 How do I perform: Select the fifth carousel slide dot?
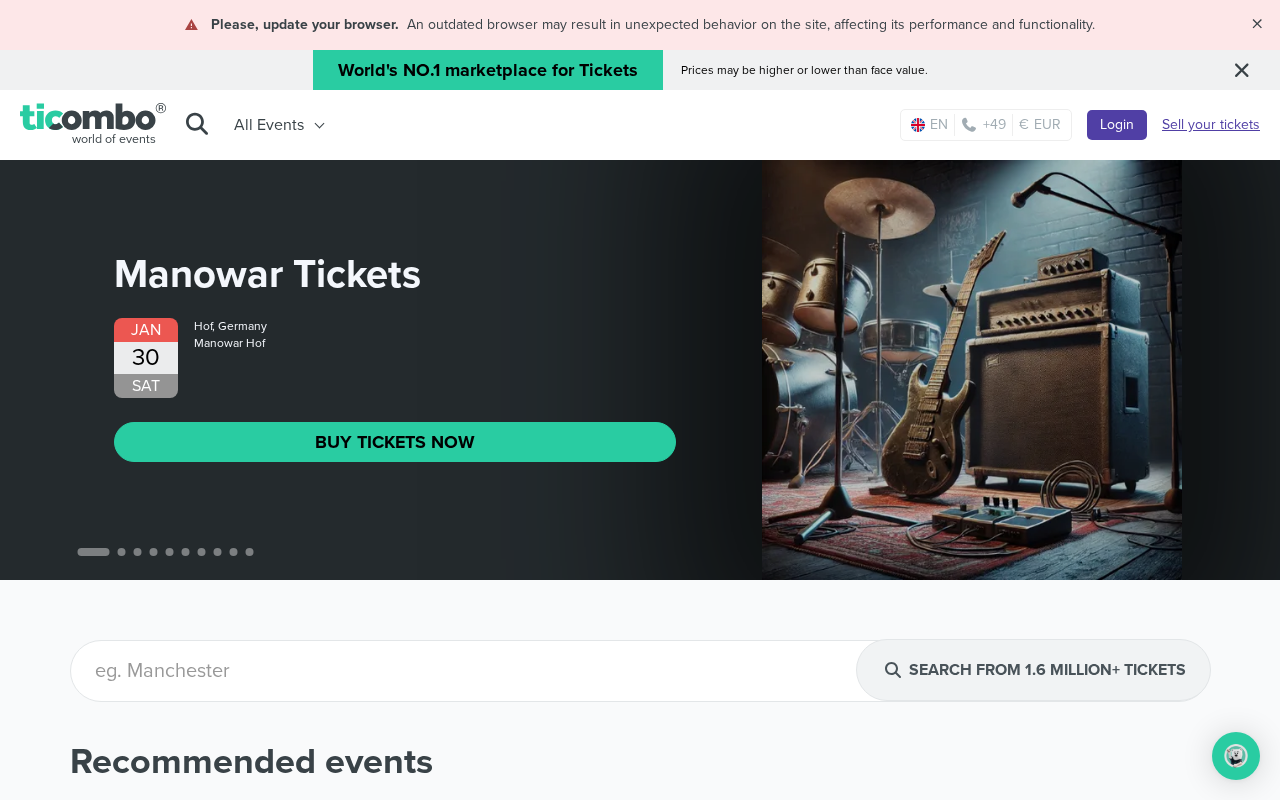169,552
